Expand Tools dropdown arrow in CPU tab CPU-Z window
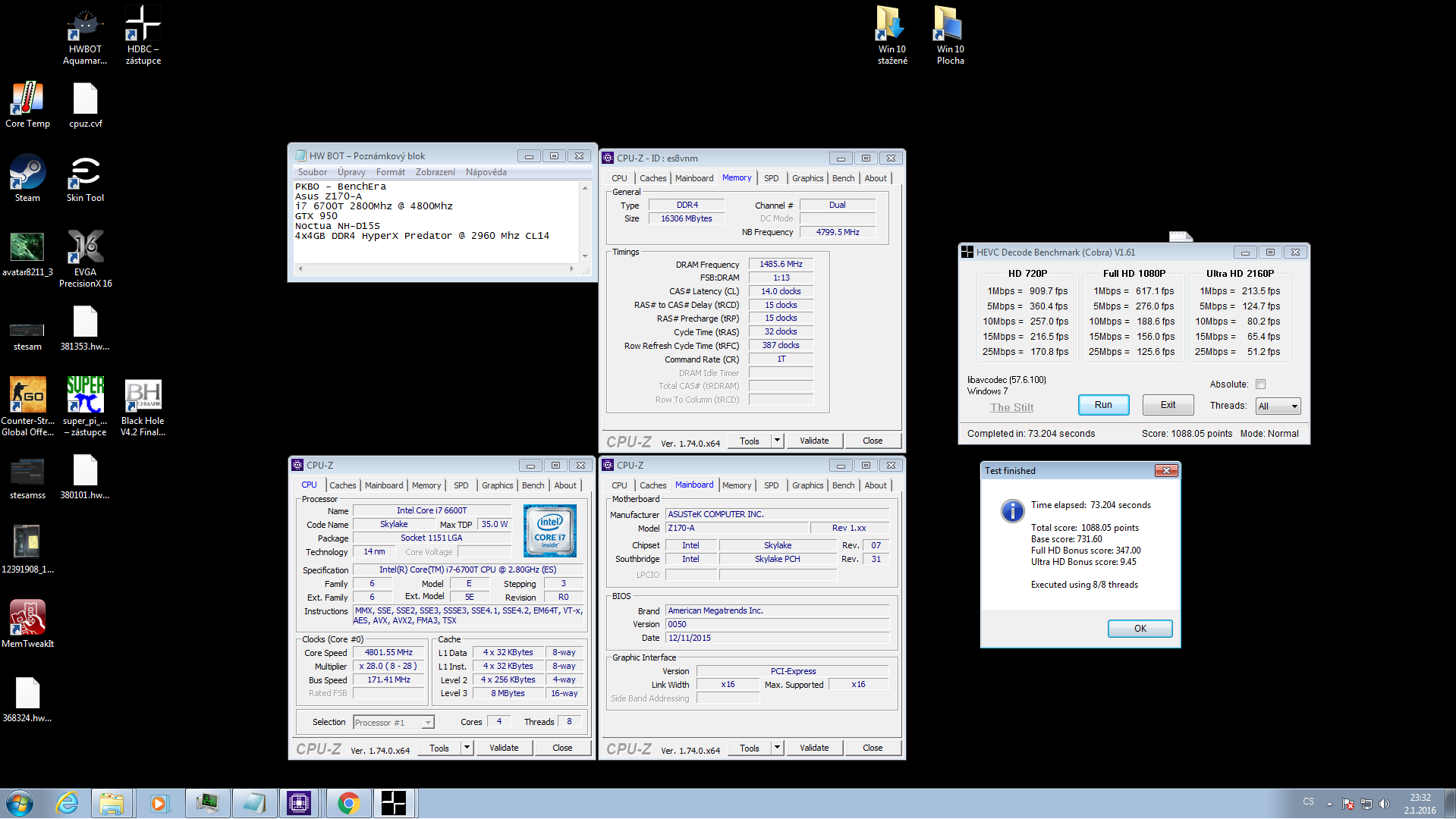 pos(467,748)
